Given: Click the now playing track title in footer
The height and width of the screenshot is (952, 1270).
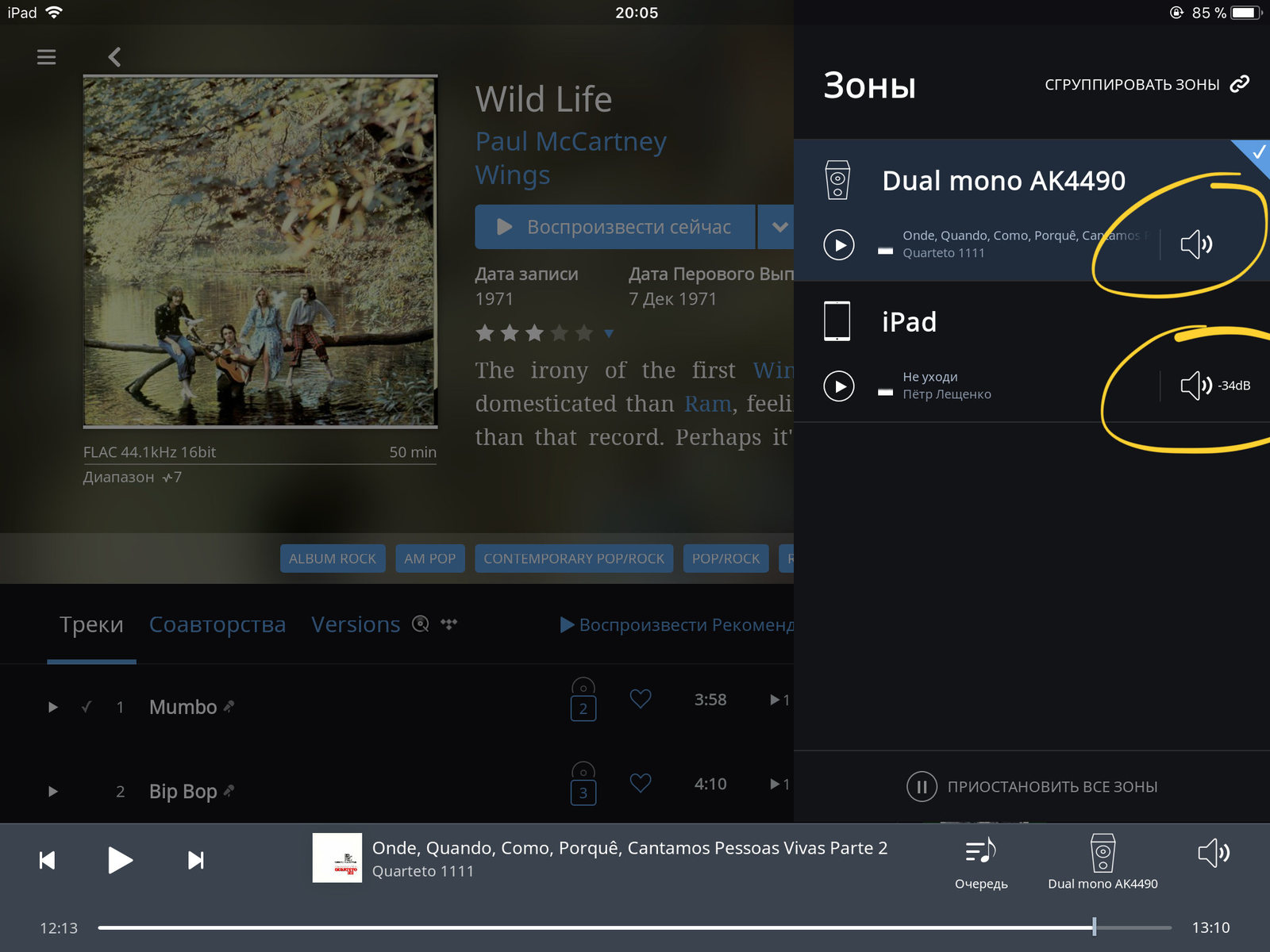Looking at the screenshot, I should tap(629, 847).
